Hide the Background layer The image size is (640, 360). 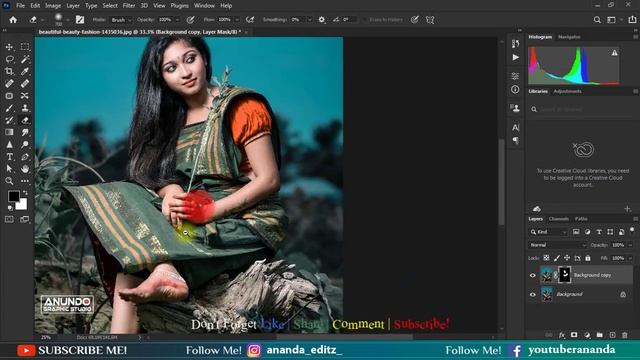point(533,294)
